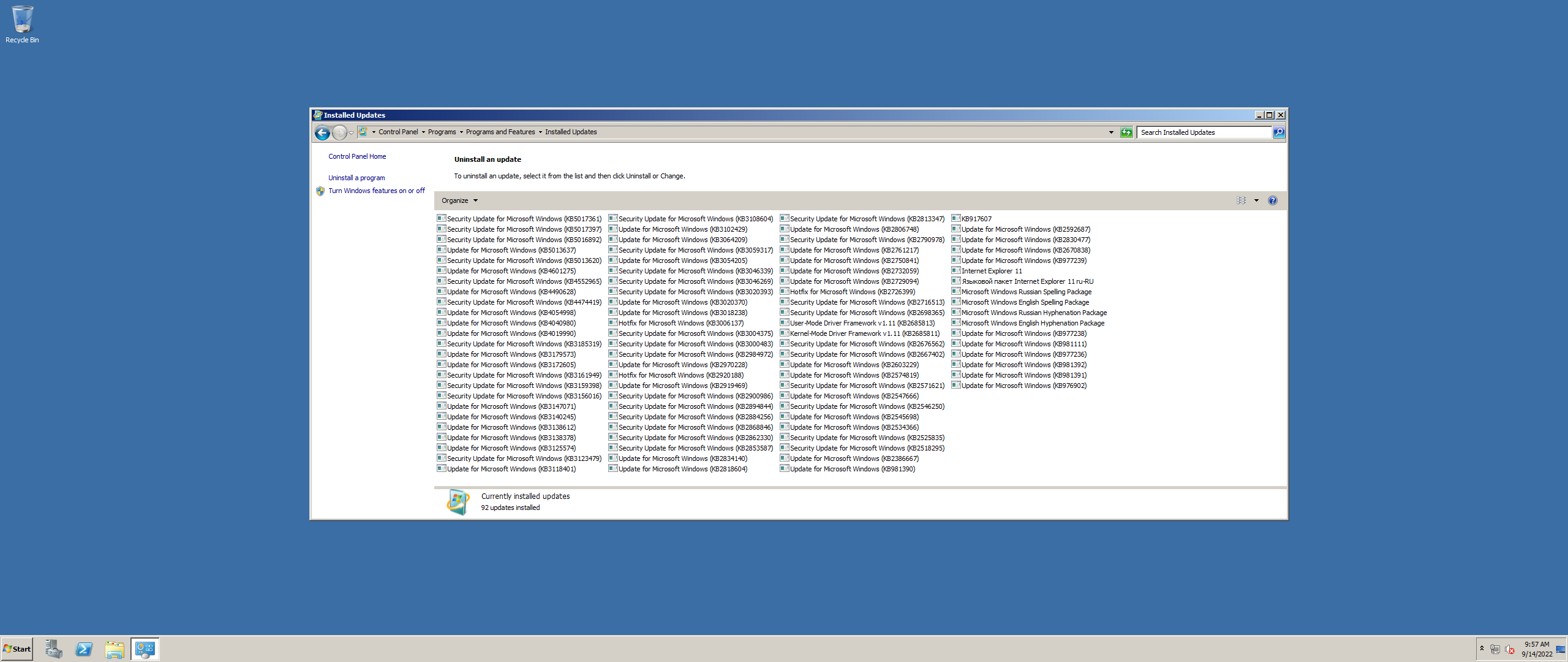
Task: Click the blue Help question mark icon
Action: pos(1273,200)
